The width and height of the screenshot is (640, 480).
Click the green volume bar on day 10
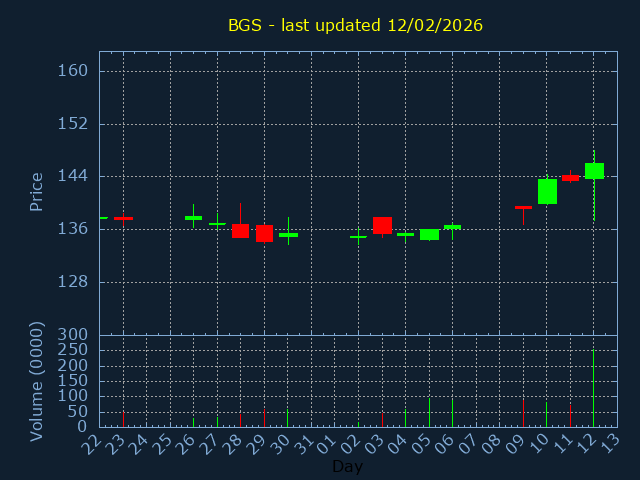coord(546,415)
